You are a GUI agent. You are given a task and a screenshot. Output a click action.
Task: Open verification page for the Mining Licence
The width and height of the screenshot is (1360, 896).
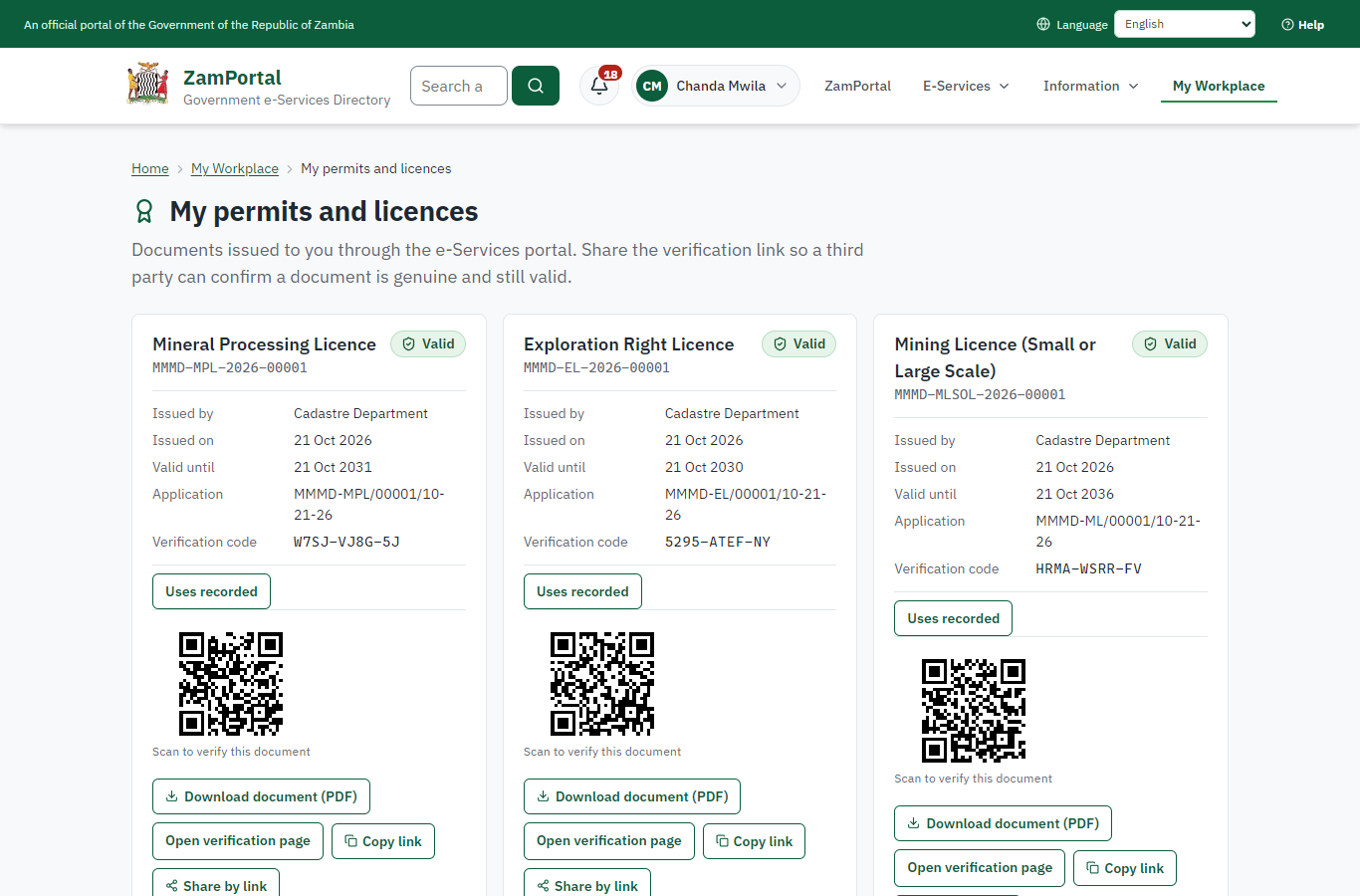pos(980,868)
